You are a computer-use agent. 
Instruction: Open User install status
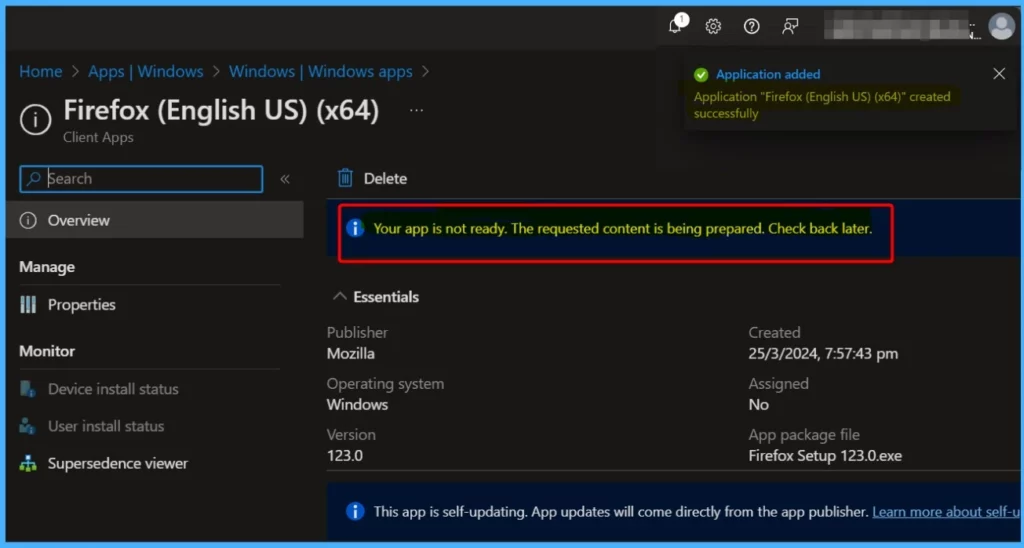(x=106, y=427)
